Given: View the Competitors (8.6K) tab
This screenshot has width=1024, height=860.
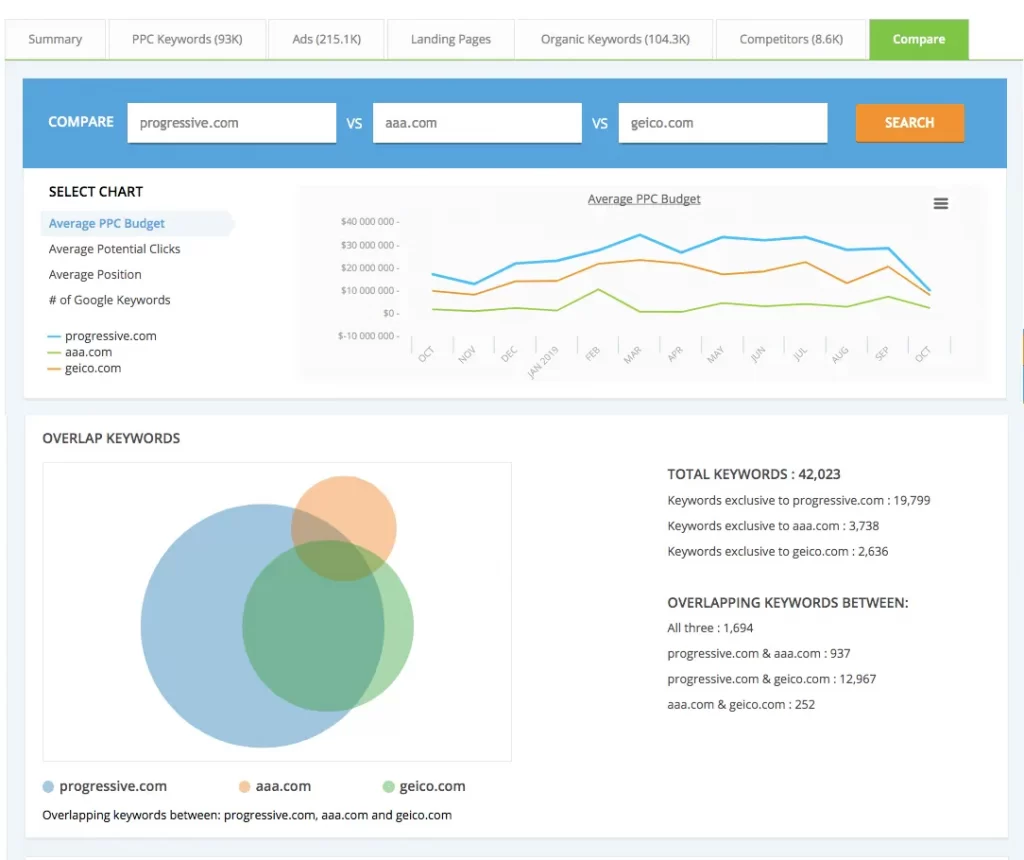Looking at the screenshot, I should 791,39.
